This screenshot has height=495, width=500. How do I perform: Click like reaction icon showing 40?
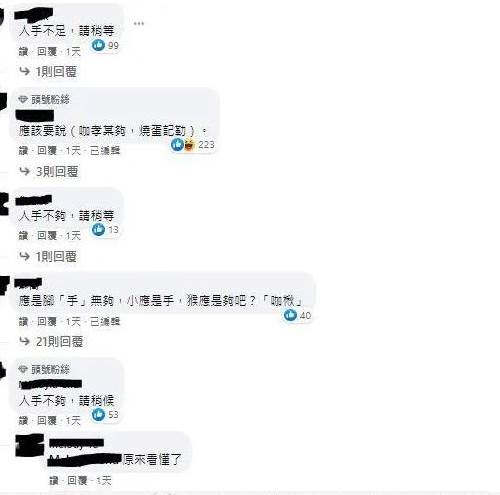(290, 315)
